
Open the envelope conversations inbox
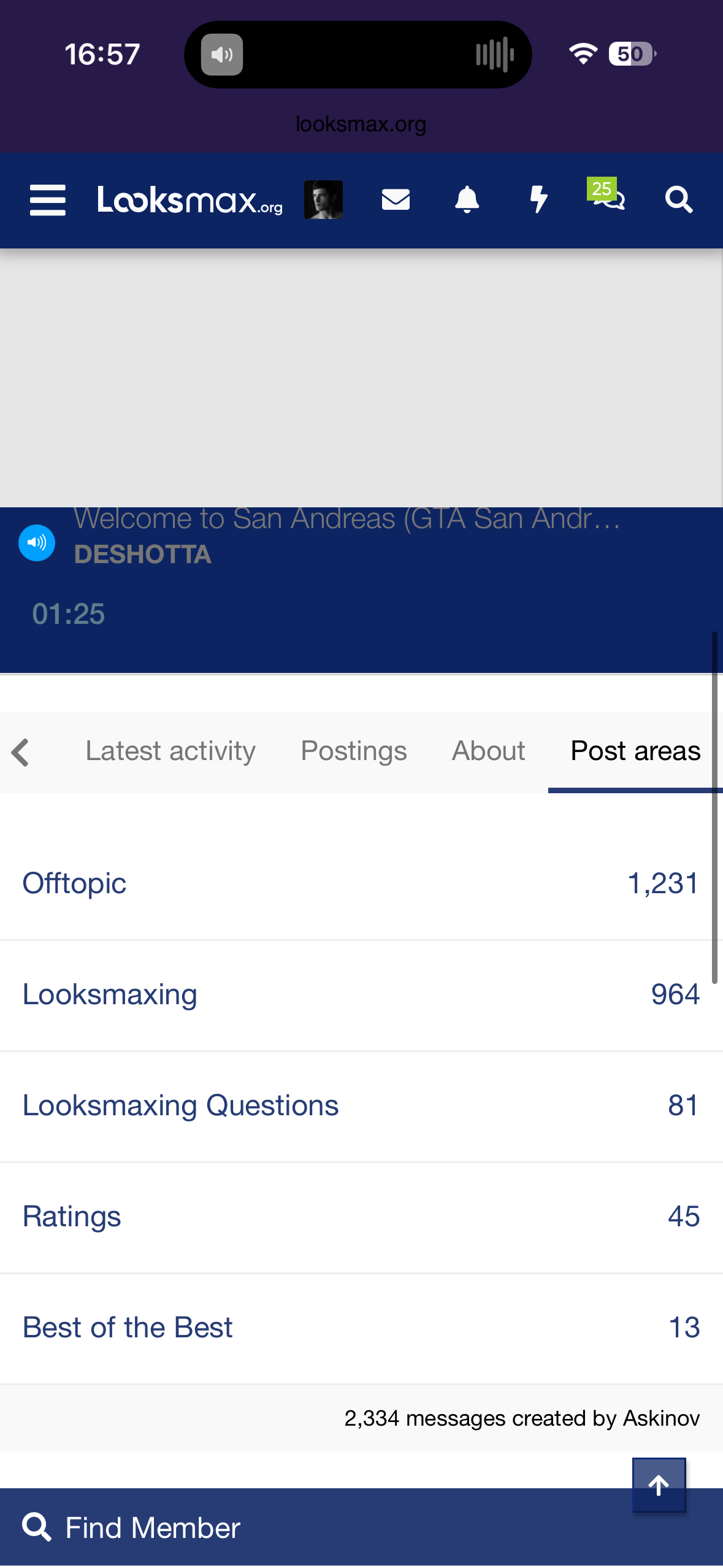(x=396, y=200)
